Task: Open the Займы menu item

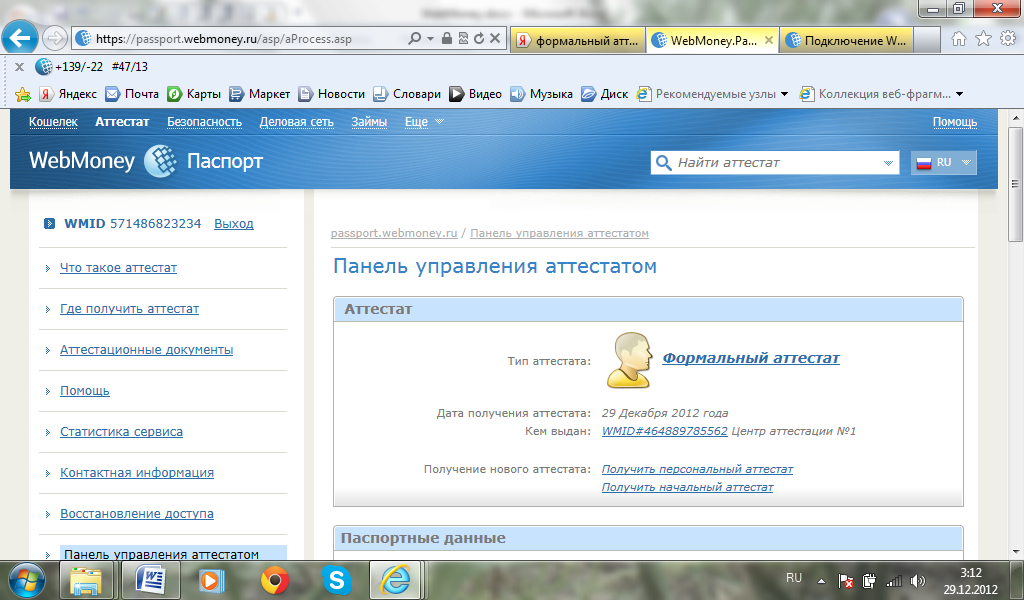Action: click(x=369, y=122)
